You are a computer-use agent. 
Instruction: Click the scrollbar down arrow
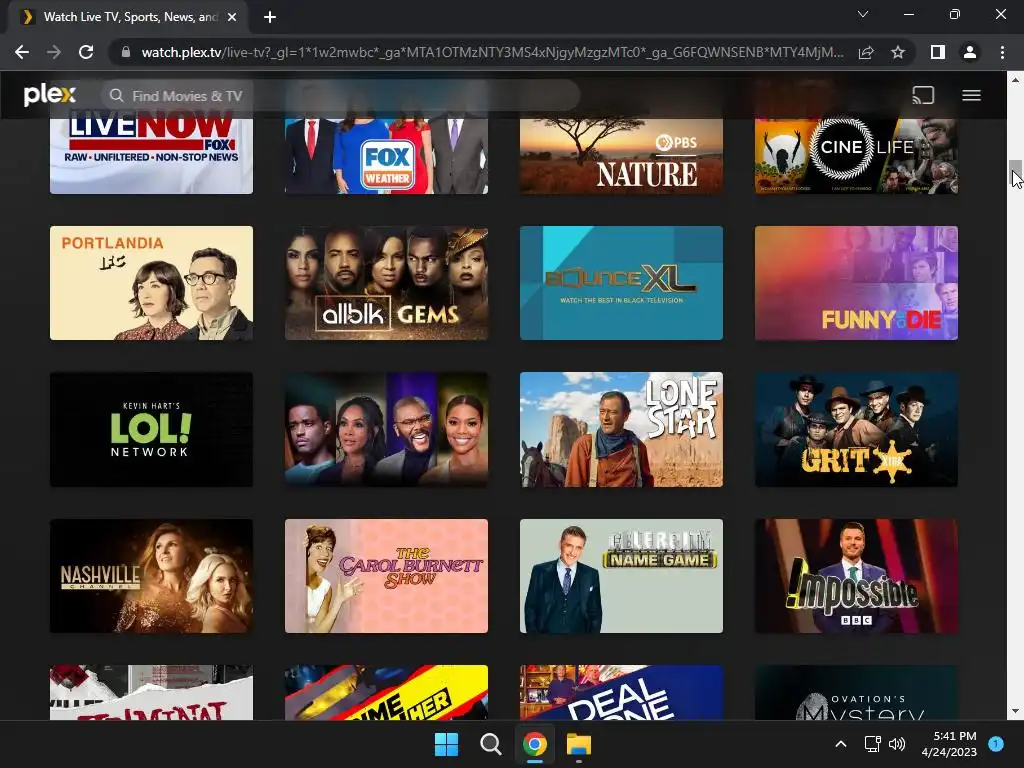[1015, 712]
